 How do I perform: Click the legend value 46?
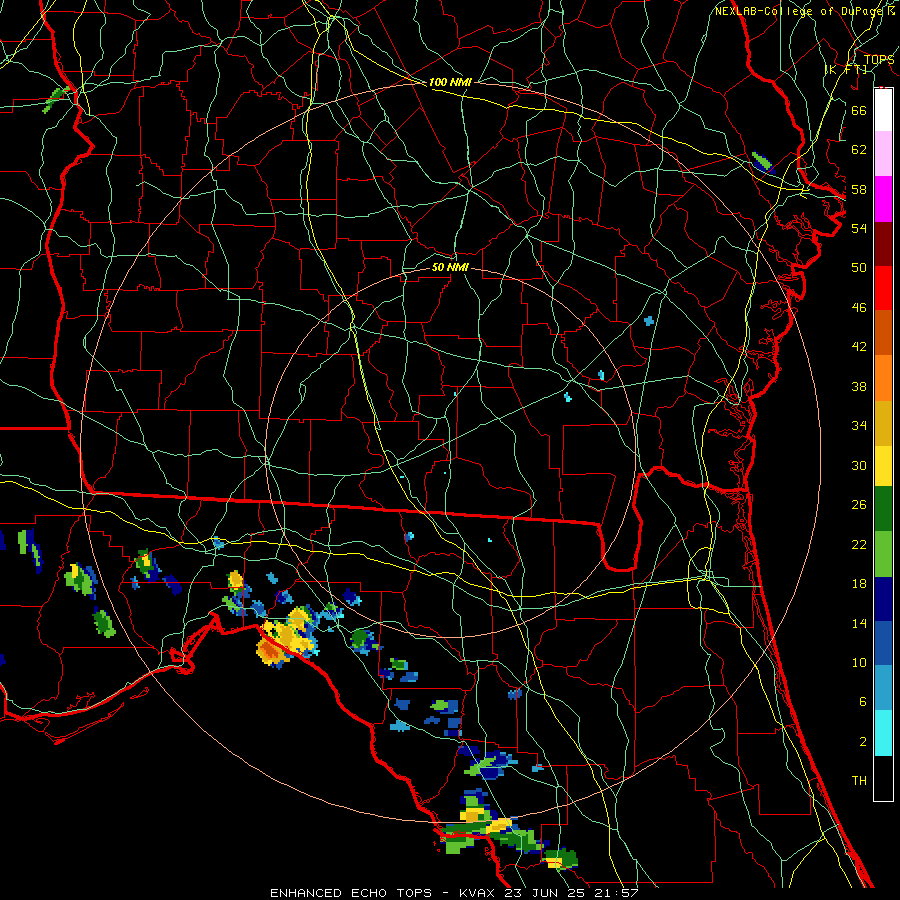tap(859, 308)
